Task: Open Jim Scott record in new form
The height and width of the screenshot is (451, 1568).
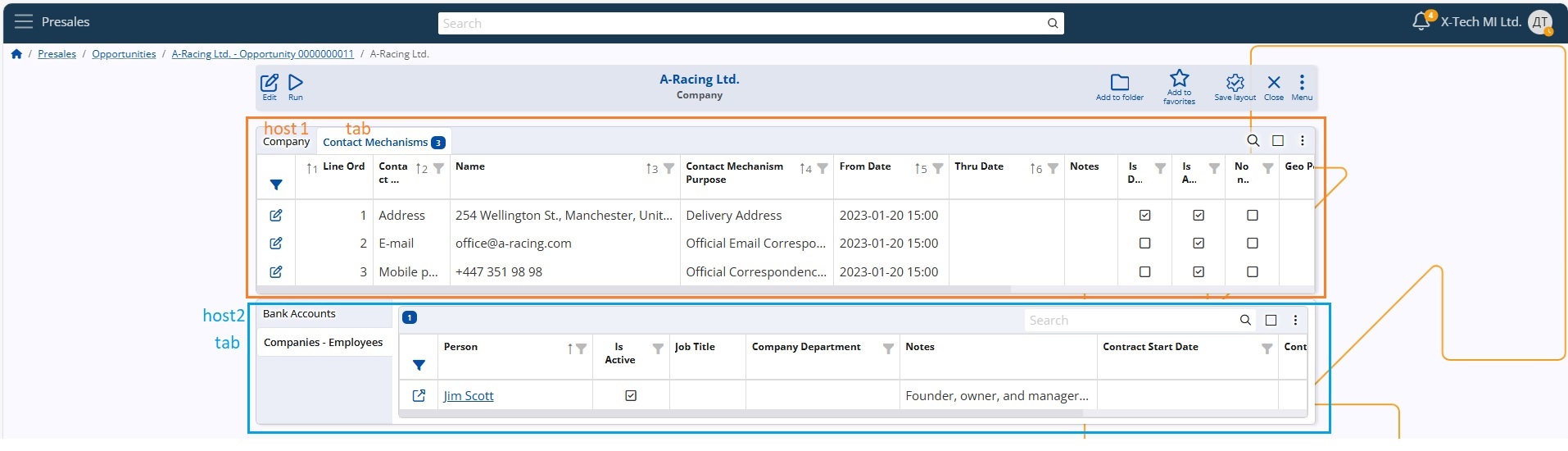Action: click(419, 396)
